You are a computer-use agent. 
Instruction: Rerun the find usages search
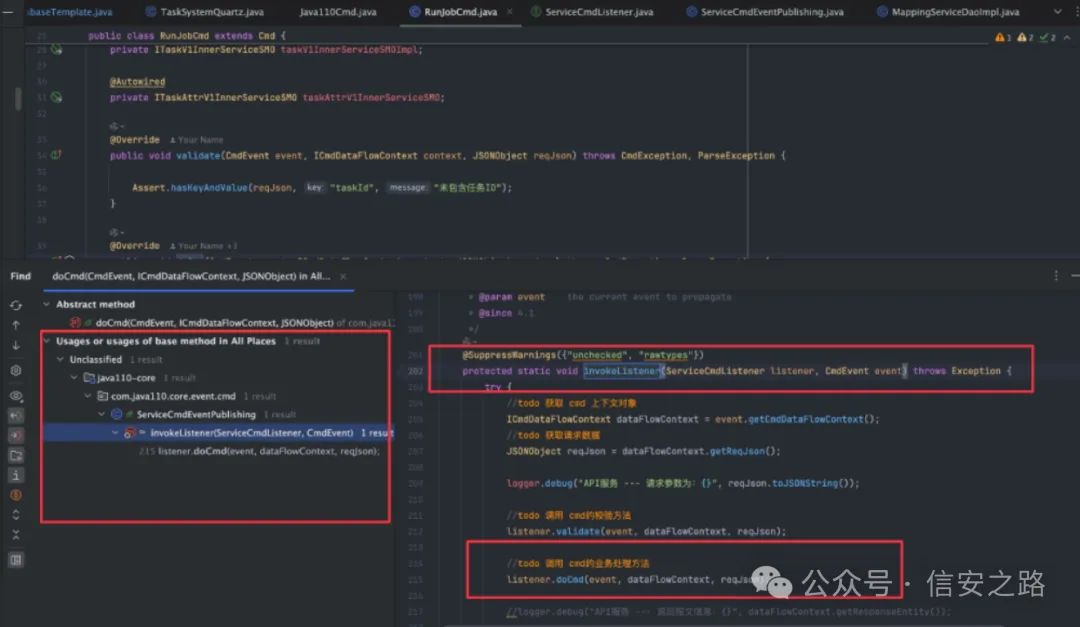coord(16,305)
